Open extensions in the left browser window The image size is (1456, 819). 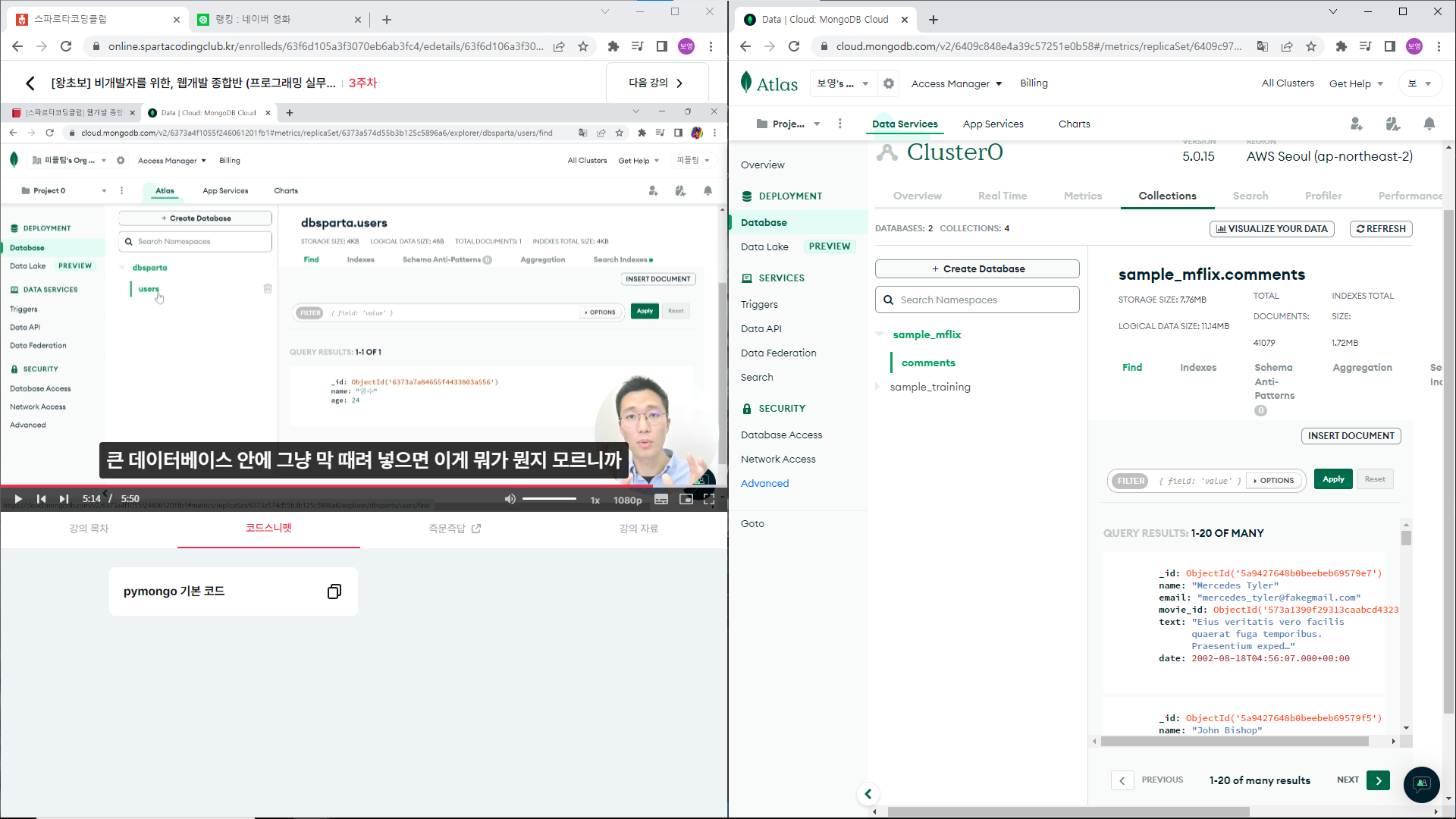613,46
